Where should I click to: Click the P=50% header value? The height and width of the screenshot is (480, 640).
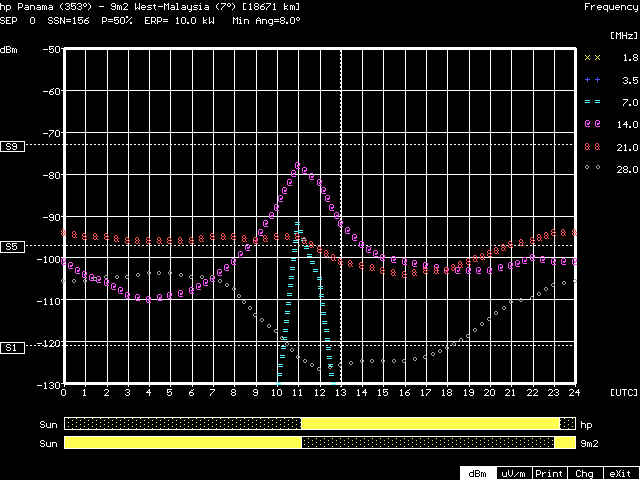click(x=117, y=21)
